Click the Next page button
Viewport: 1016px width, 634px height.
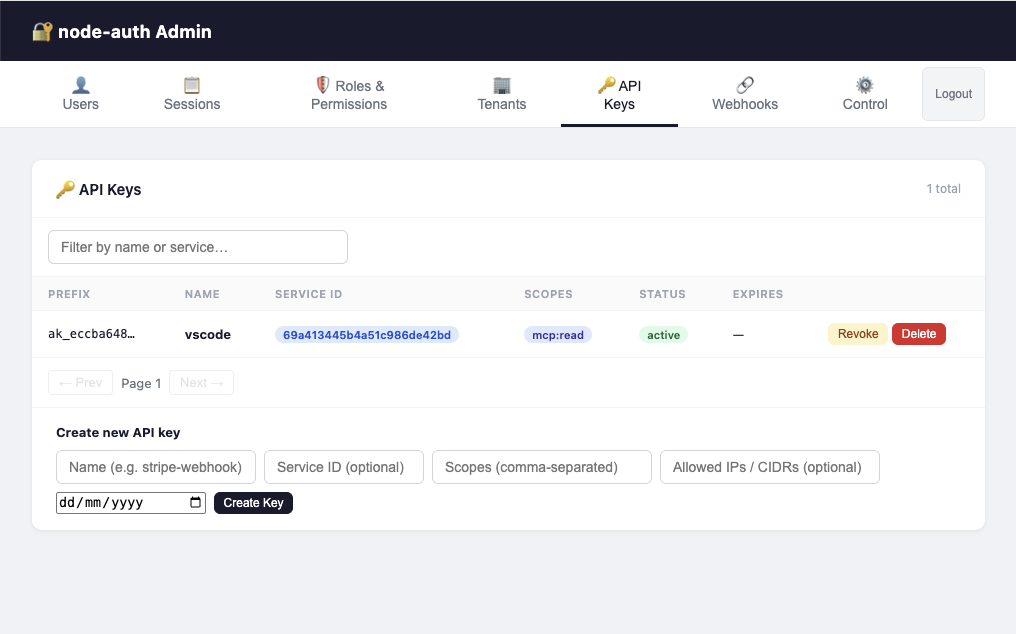[201, 382]
